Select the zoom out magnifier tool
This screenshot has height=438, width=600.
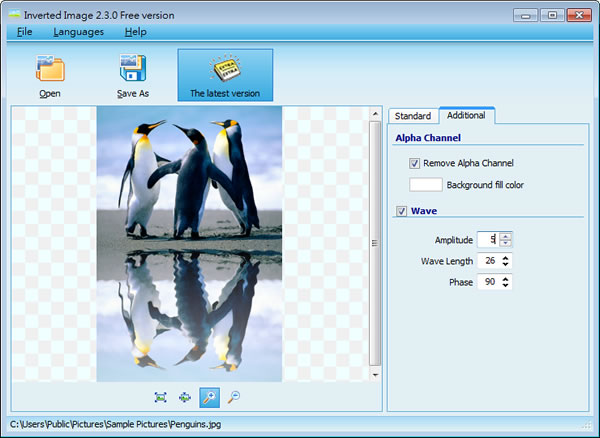233,397
